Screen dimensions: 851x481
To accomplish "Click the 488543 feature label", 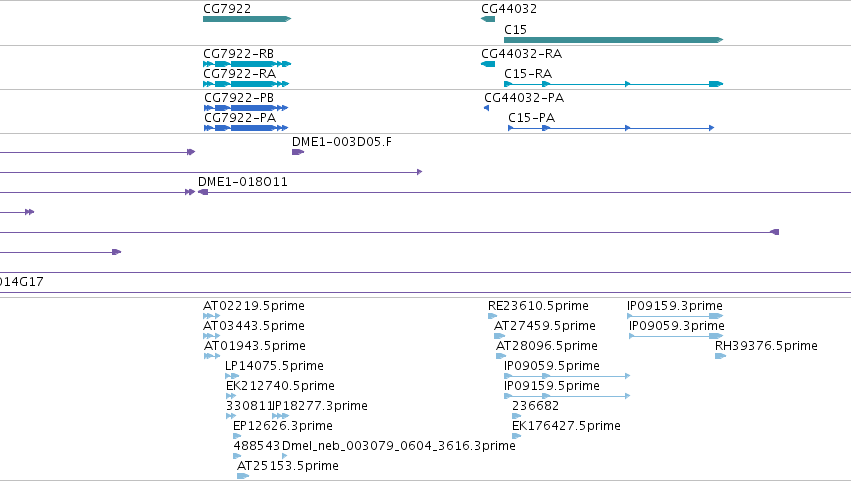I will click(x=257, y=446).
